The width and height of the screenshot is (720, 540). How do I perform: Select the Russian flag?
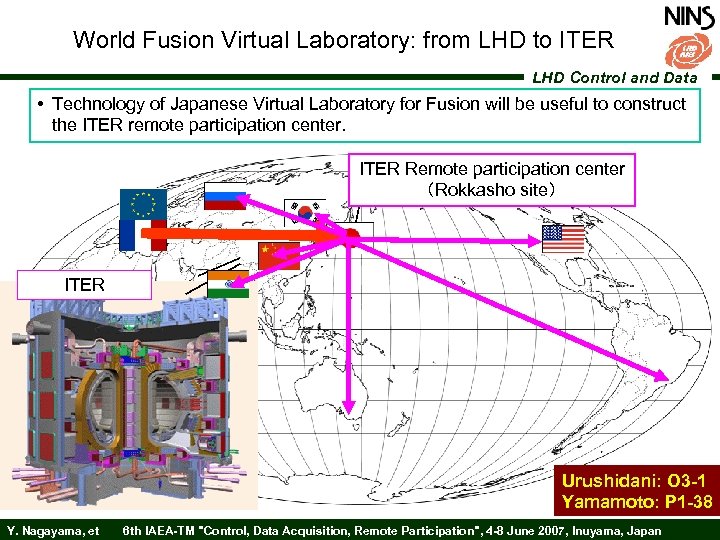(x=225, y=196)
